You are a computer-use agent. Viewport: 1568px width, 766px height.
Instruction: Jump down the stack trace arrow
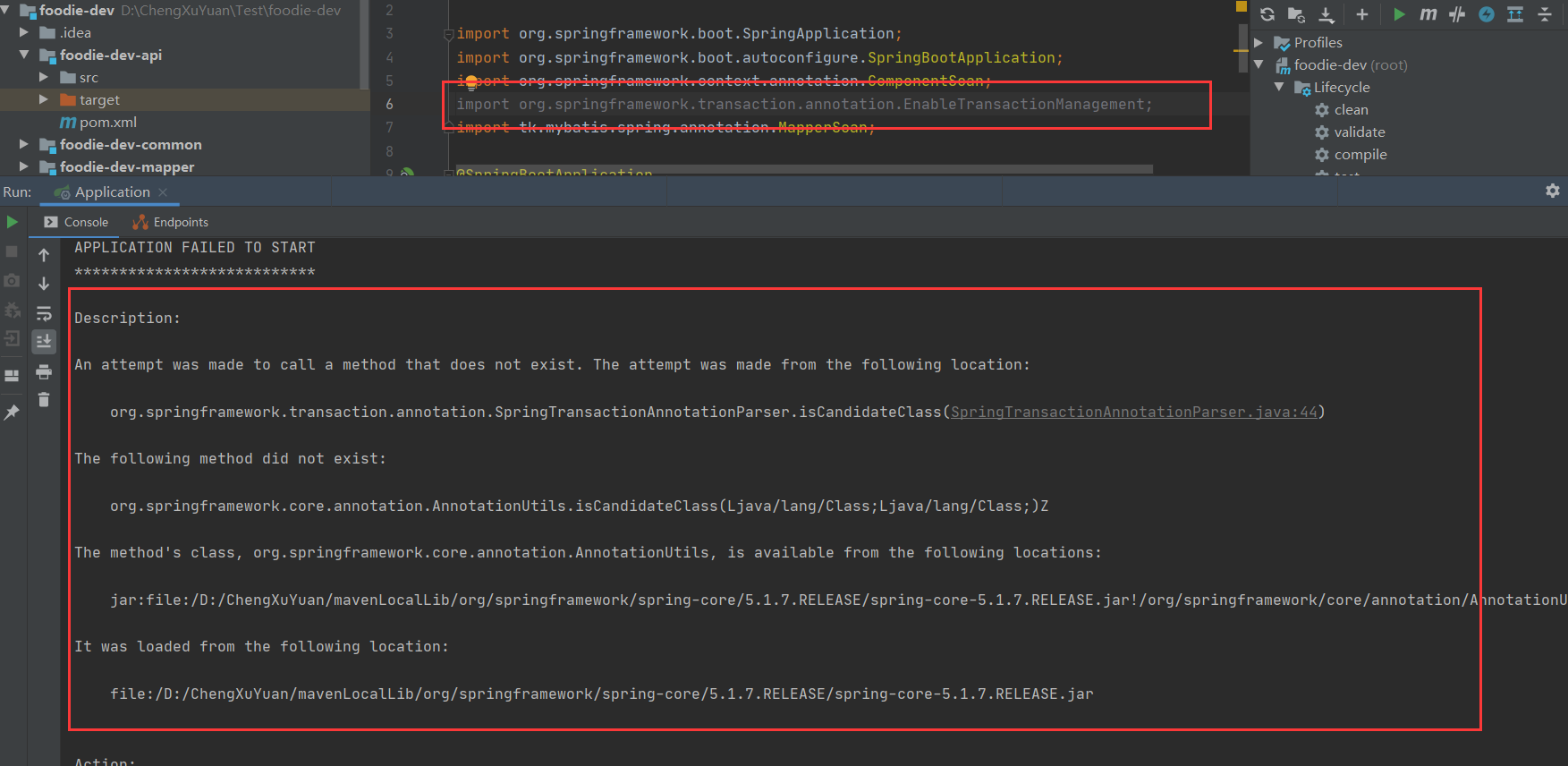point(44,284)
